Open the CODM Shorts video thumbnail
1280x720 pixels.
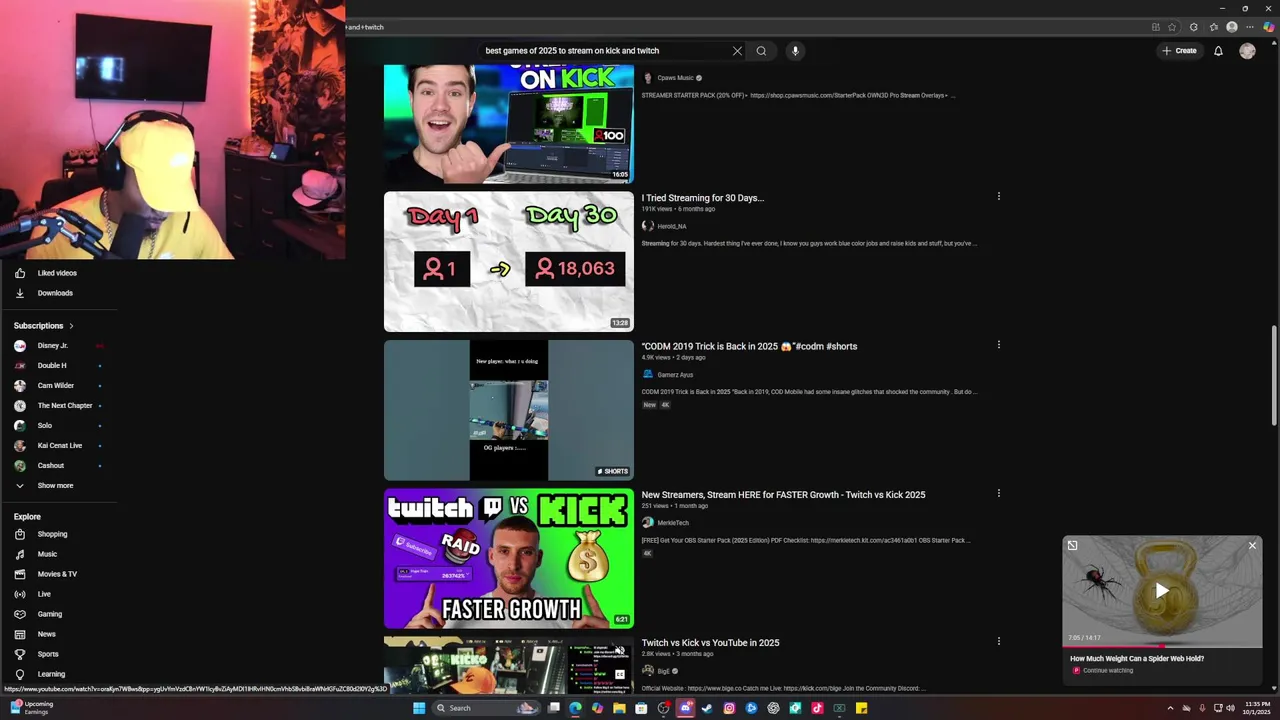point(509,410)
